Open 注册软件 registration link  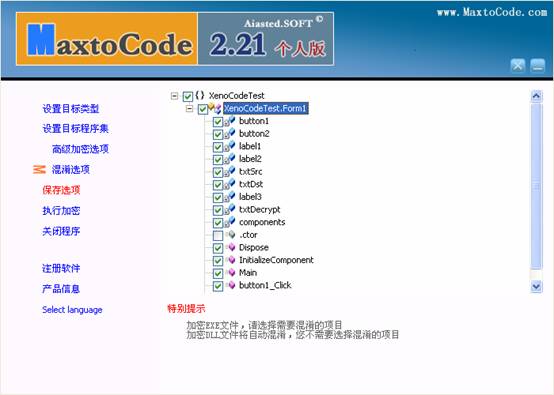[x=61, y=269]
